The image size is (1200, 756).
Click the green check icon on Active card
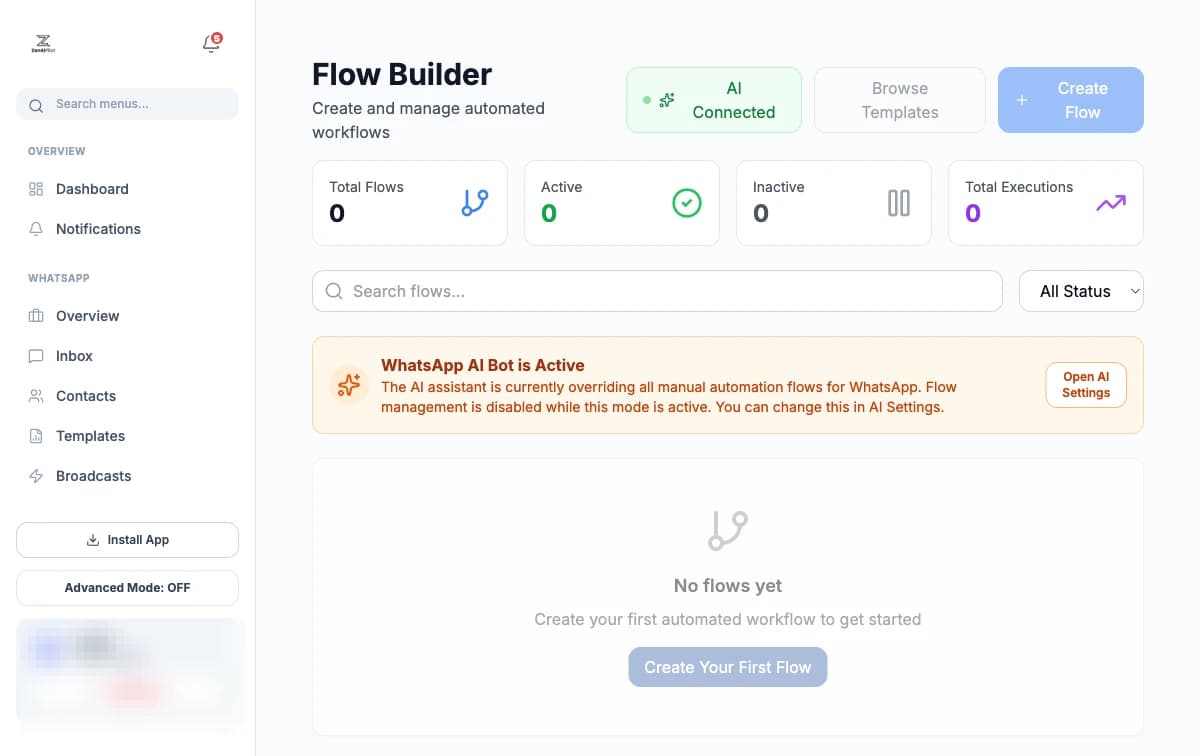(x=687, y=202)
